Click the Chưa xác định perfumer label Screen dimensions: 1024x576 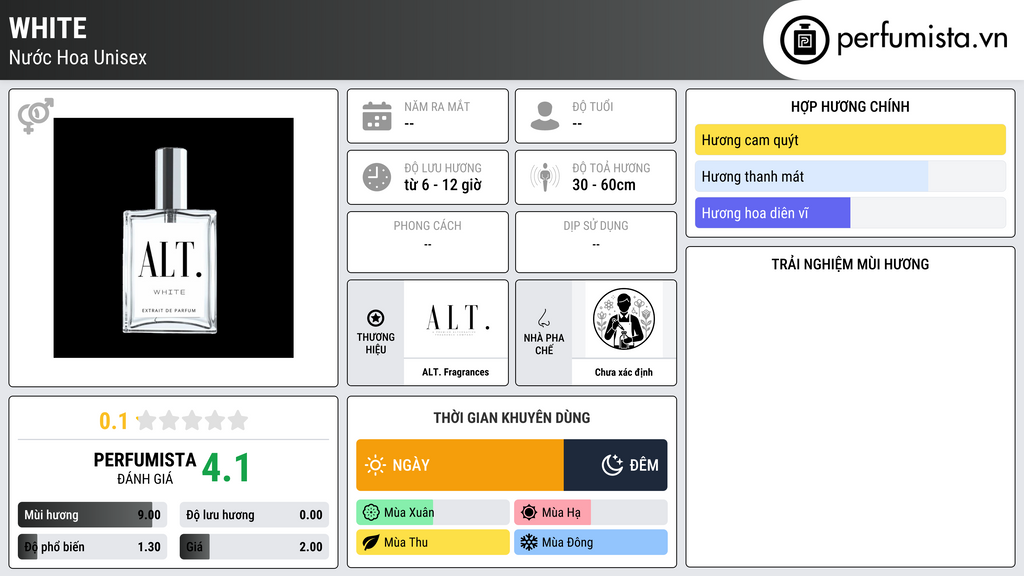tap(624, 372)
